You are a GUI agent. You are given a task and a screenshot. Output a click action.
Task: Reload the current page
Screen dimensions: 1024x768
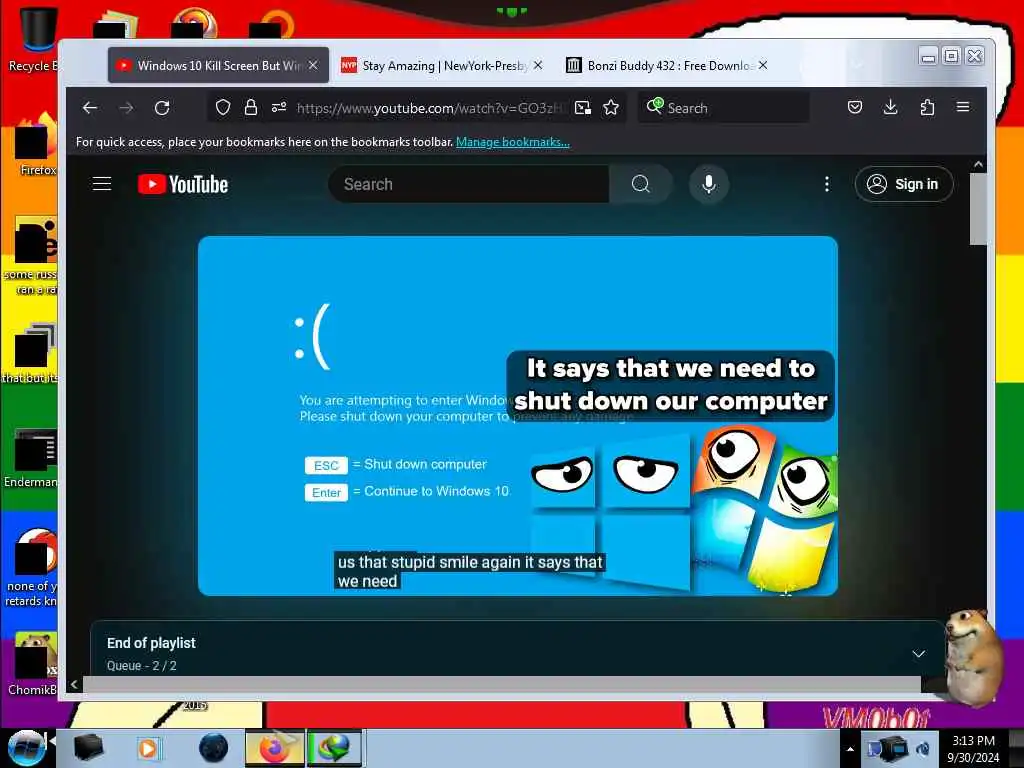[162, 108]
